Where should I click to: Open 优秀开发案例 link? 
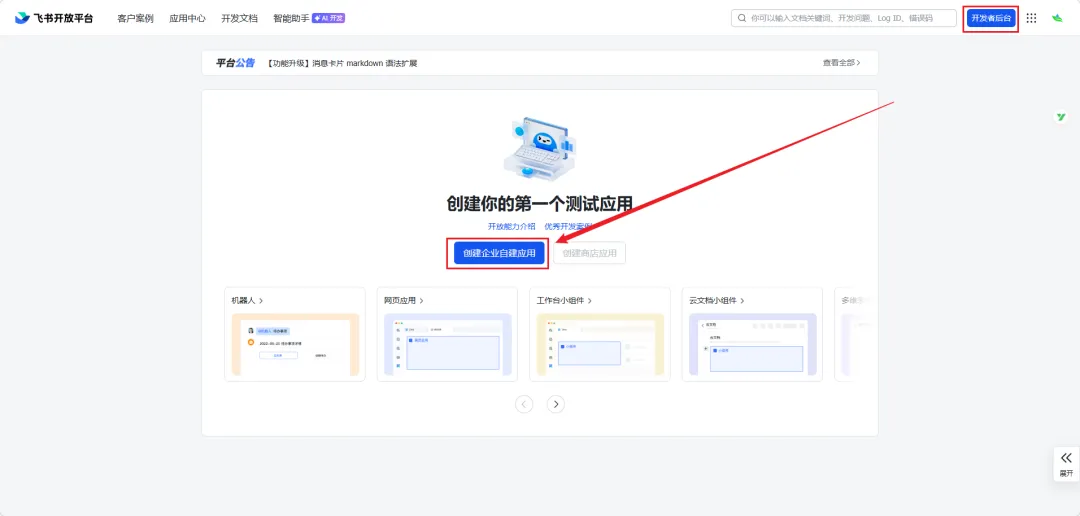(x=568, y=226)
